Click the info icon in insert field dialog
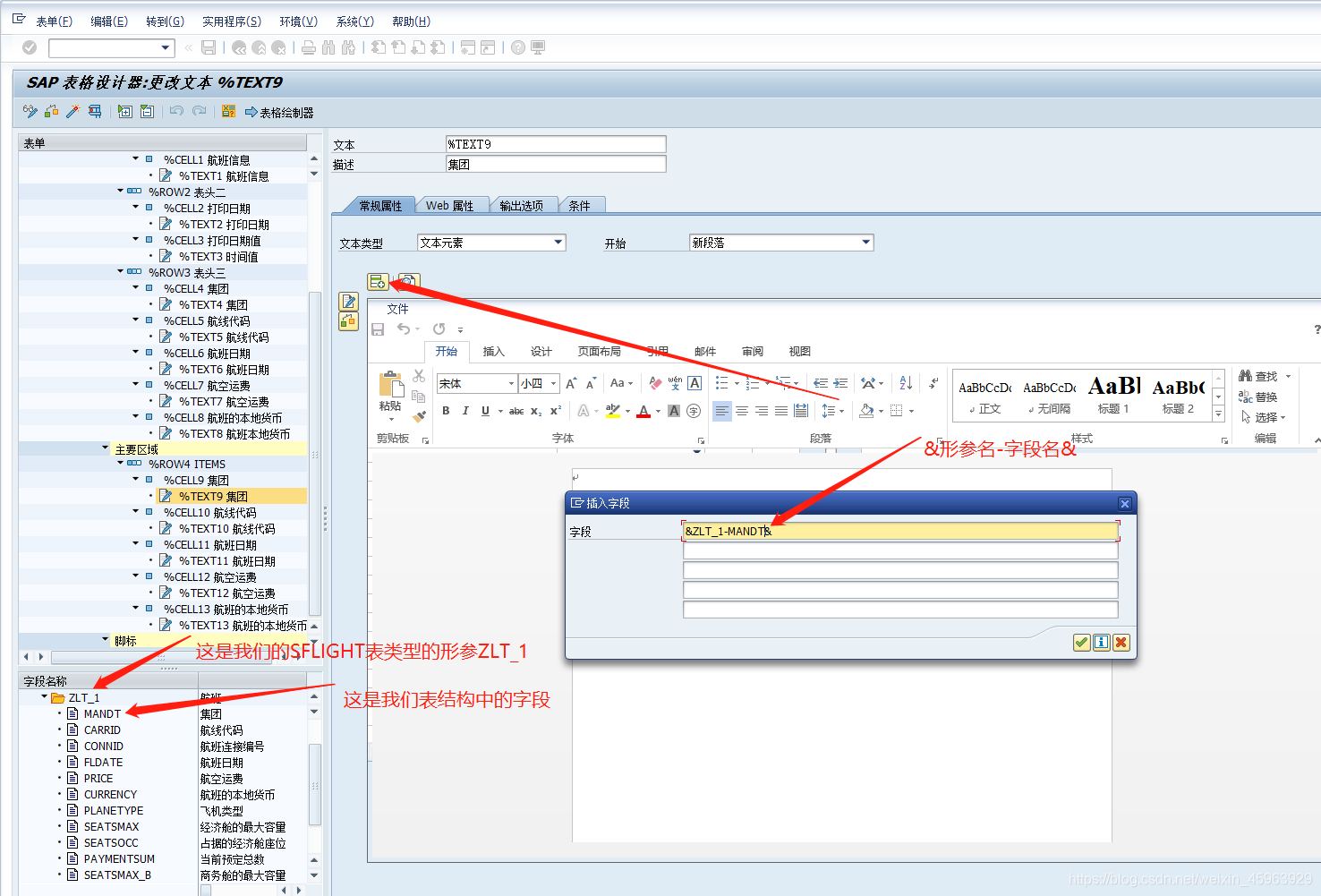The width and height of the screenshot is (1321, 896). (x=1101, y=642)
